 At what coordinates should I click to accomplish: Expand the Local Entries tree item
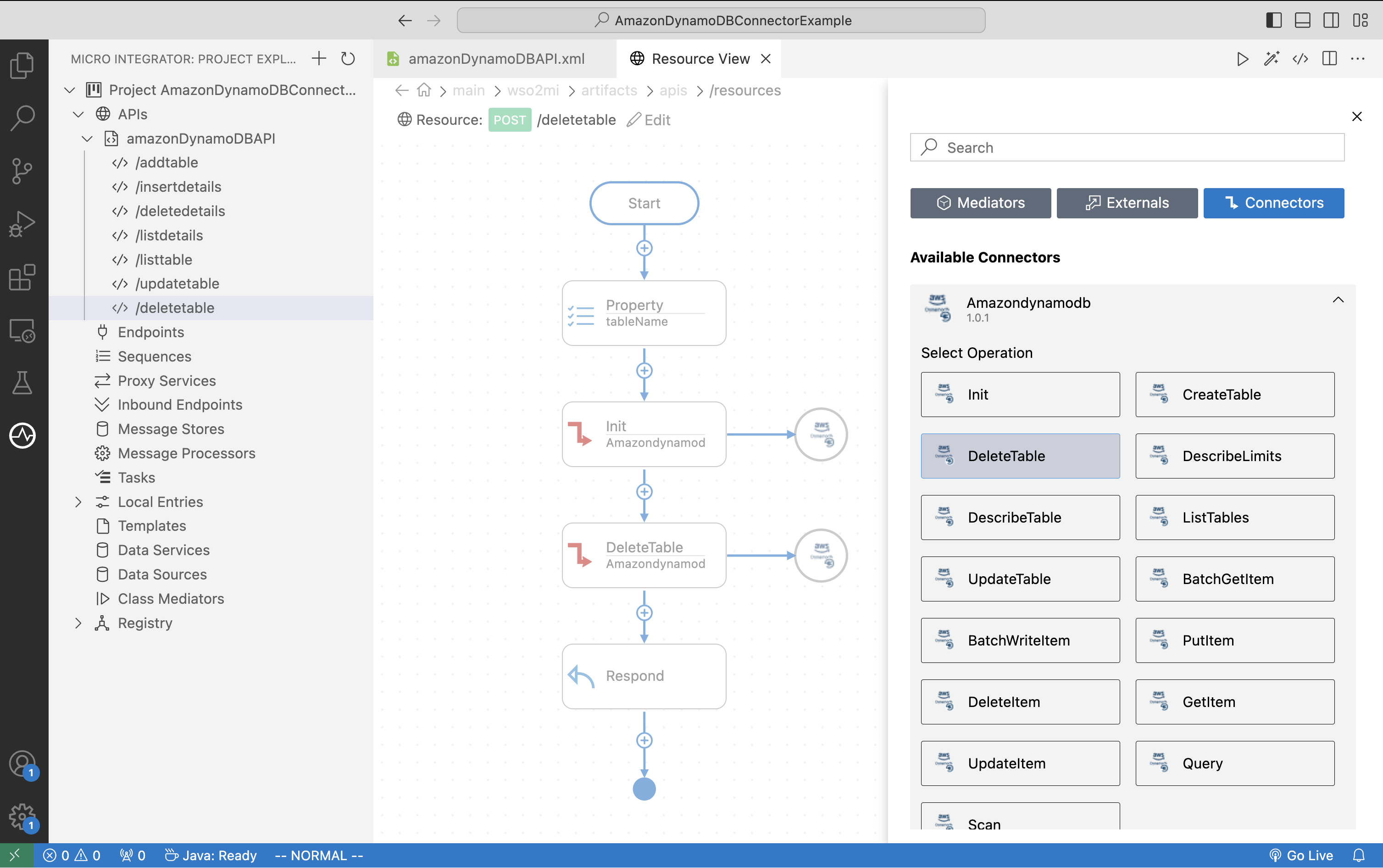[78, 501]
